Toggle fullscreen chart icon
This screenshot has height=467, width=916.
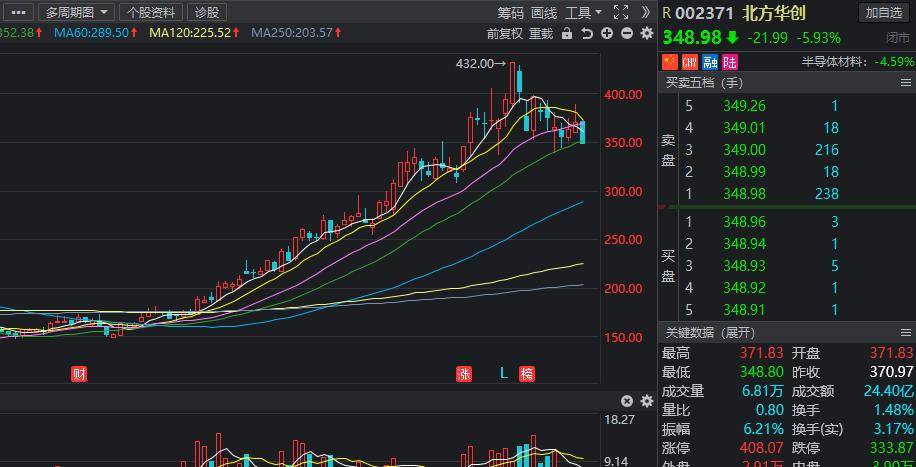pyautogui.click(x=621, y=12)
